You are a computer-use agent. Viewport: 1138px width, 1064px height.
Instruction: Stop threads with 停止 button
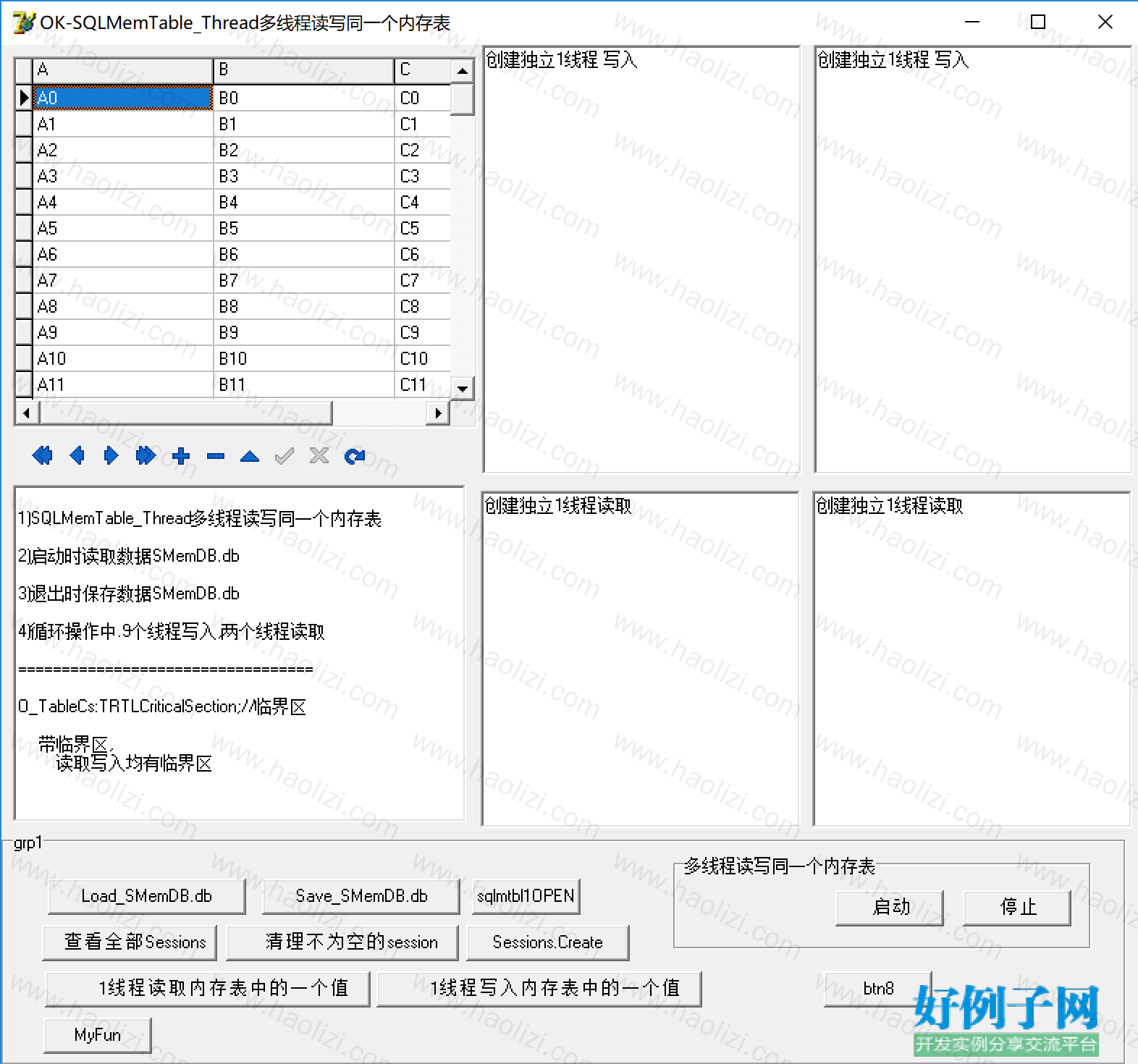(x=1017, y=907)
